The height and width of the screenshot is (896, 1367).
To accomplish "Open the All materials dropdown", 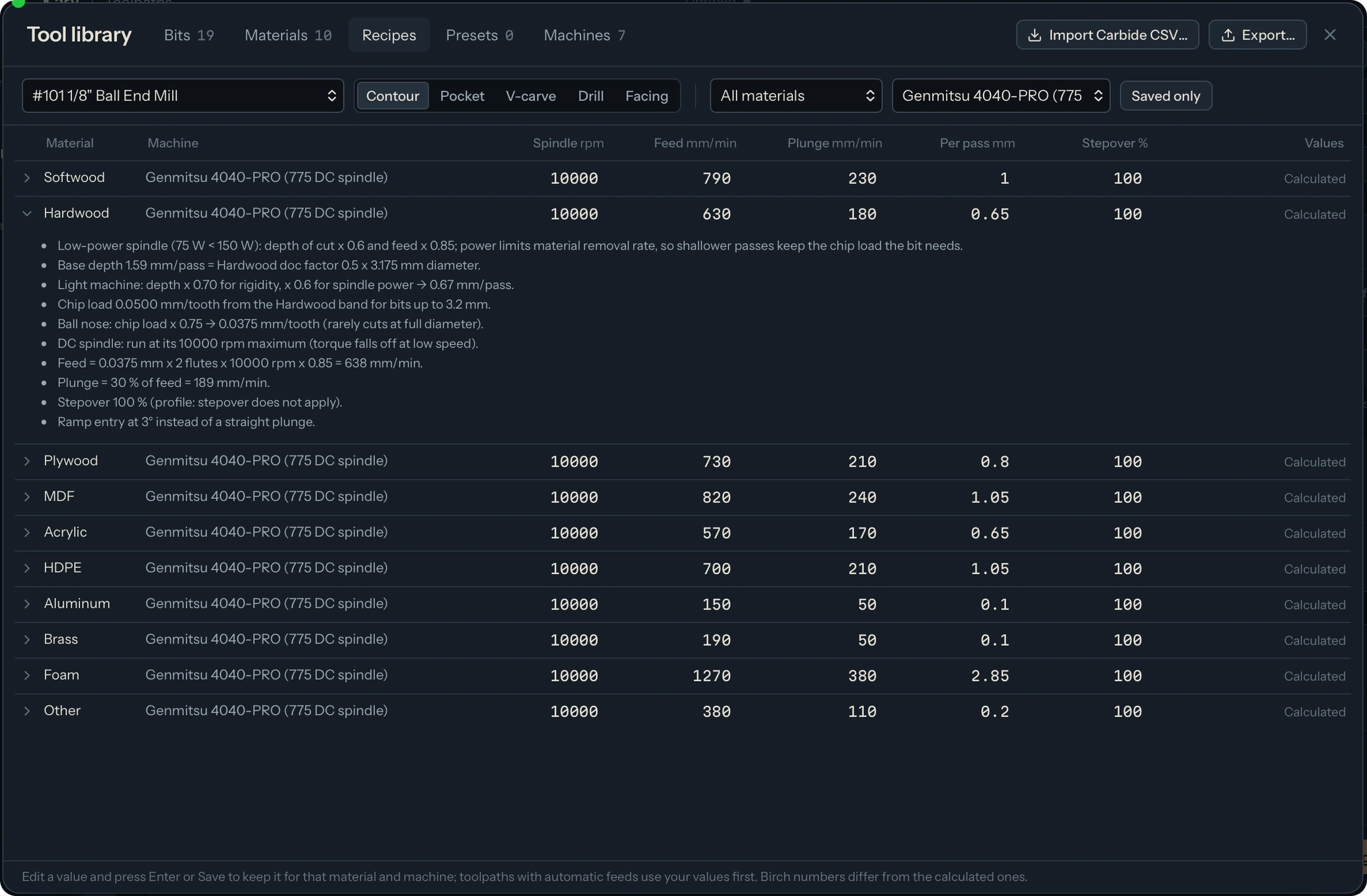I will [x=795, y=96].
